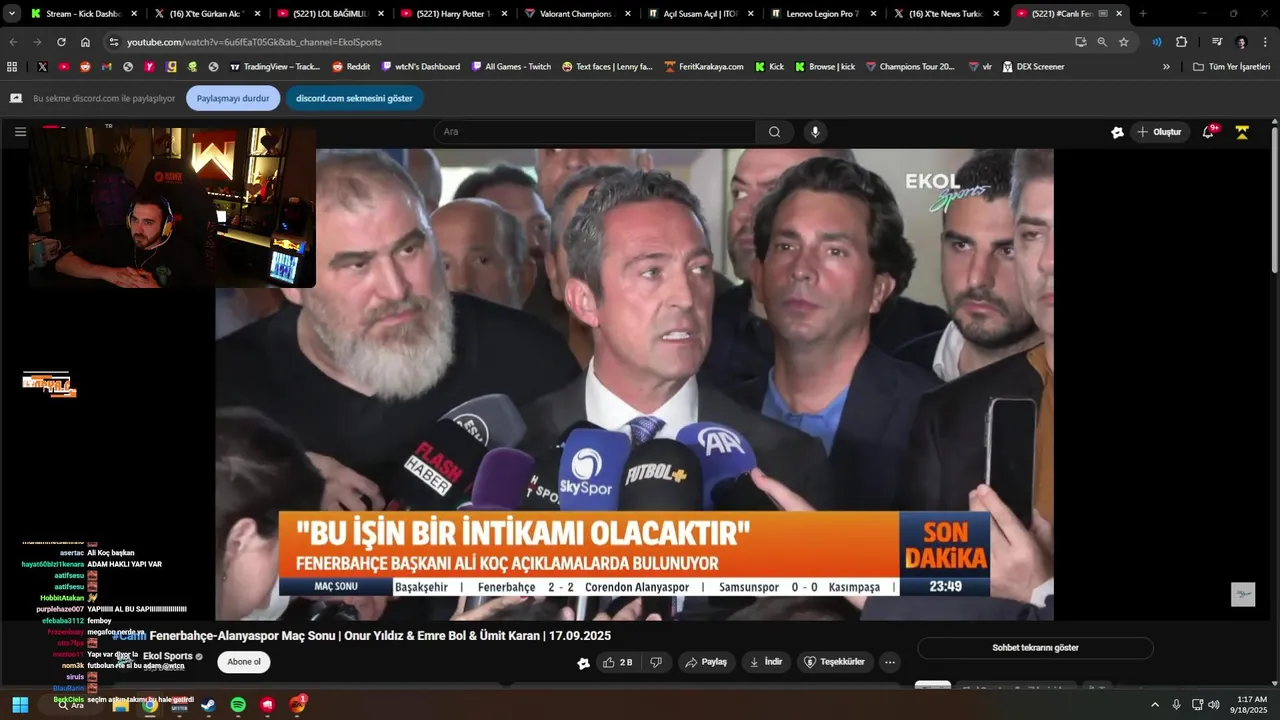Open the Chrome extensions puzzle icon
Image resolution: width=1280 pixels, height=720 pixels.
tap(1181, 42)
